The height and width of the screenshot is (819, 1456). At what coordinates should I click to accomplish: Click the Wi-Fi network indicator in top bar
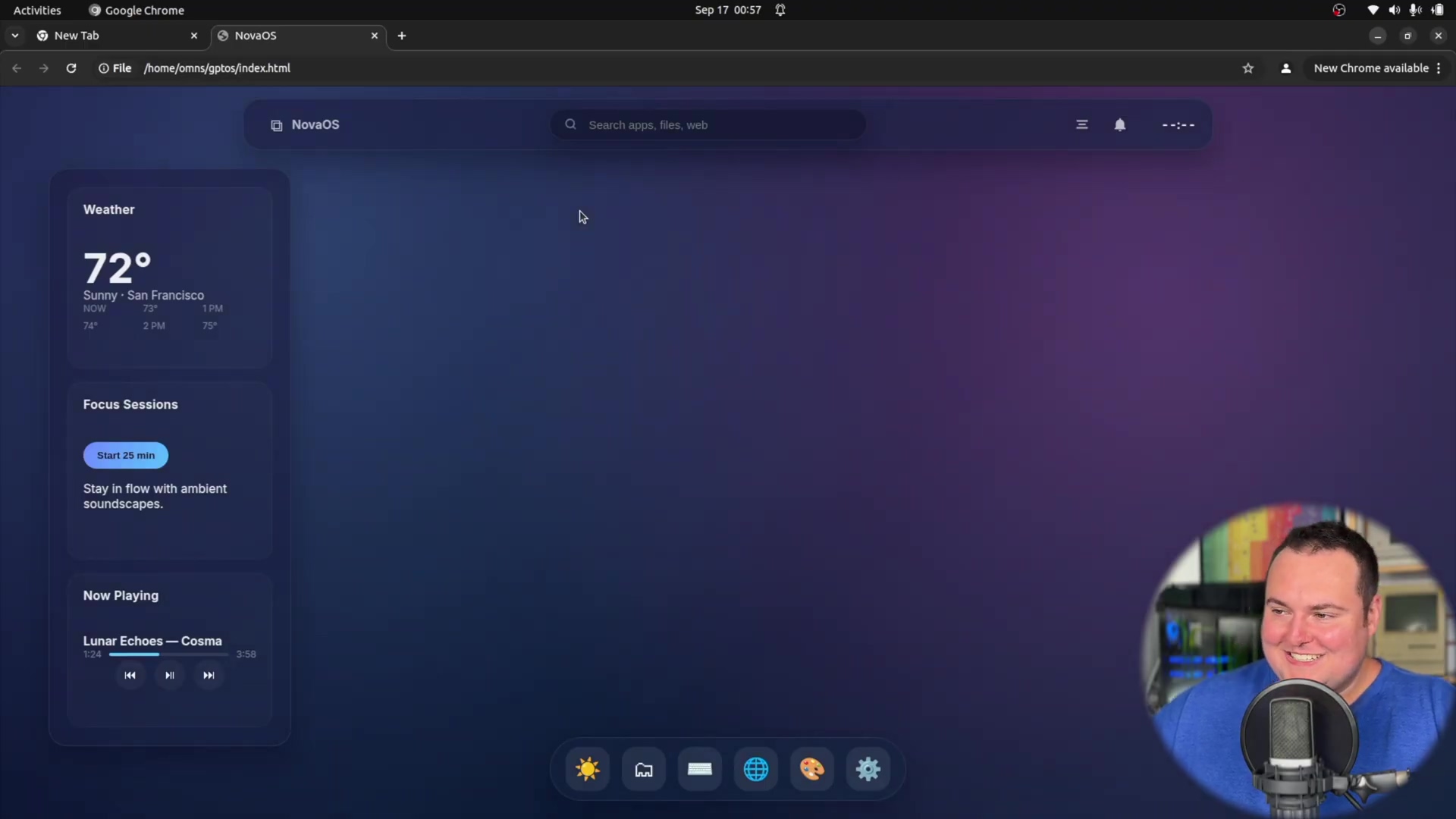(x=1373, y=10)
